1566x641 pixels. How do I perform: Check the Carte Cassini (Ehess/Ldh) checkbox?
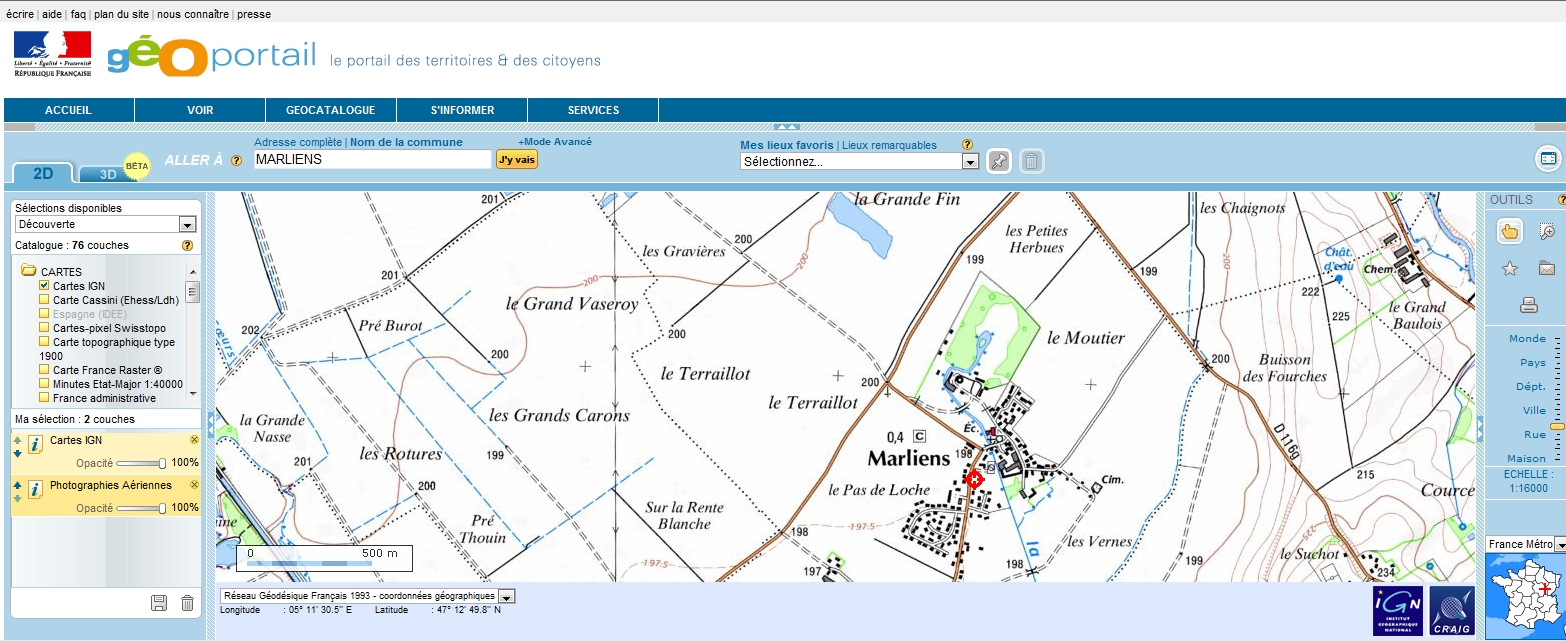tap(44, 300)
